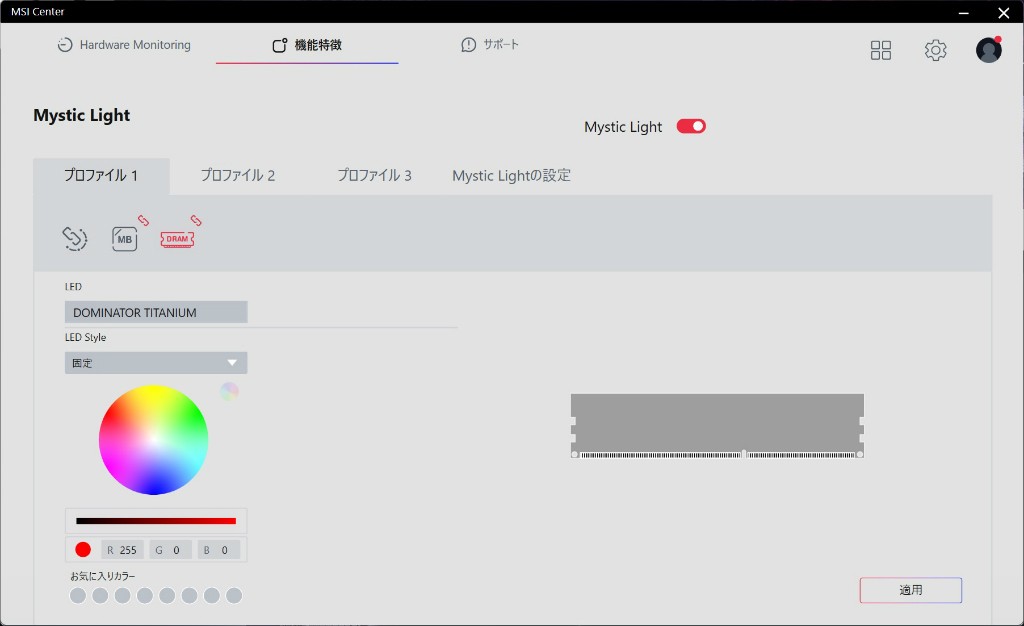Minimize the MSI Center window
Viewport: 1024px width, 626px height.
pyautogui.click(x=963, y=12)
